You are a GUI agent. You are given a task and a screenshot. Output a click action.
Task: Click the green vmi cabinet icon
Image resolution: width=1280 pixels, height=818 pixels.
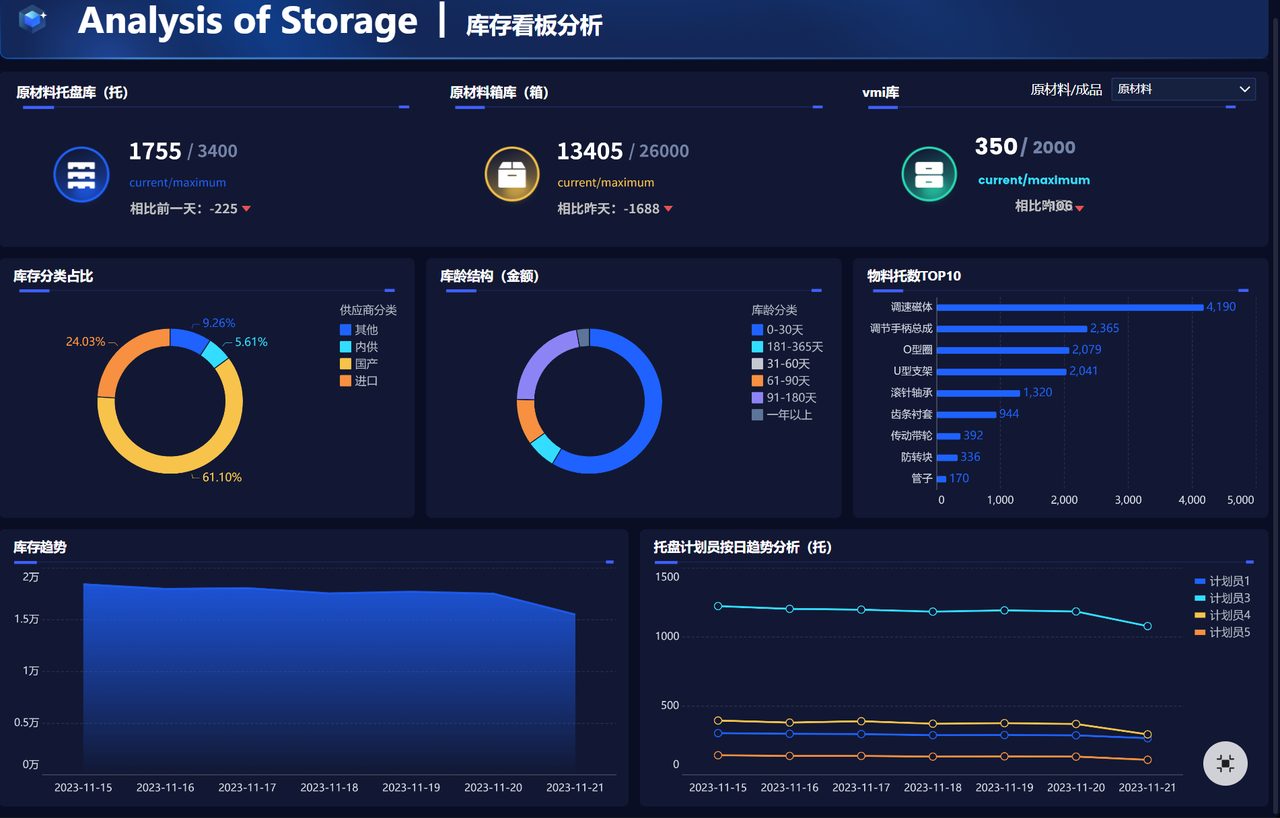coord(929,174)
